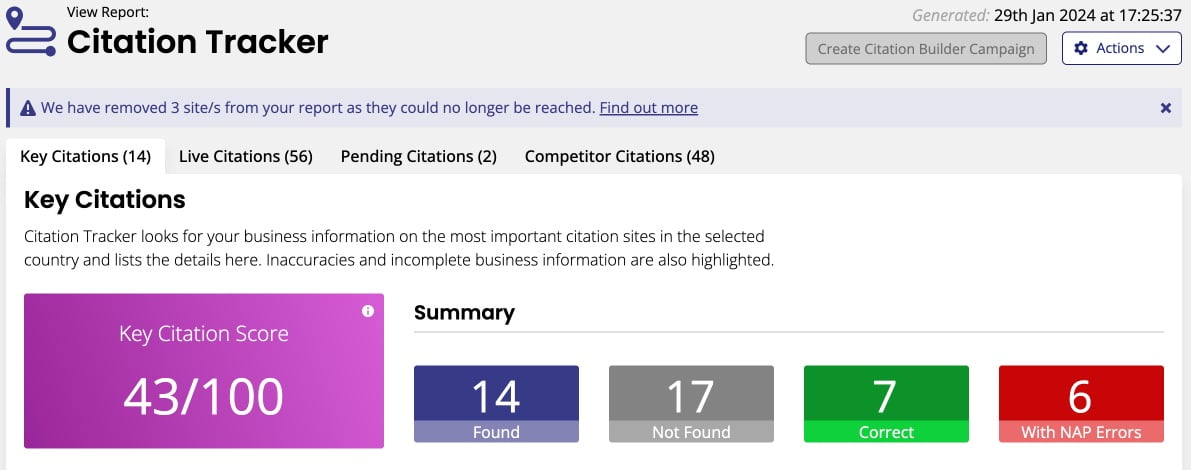Click the gear icon in Actions button
Viewport: 1191px width, 470px height.
1081,48
